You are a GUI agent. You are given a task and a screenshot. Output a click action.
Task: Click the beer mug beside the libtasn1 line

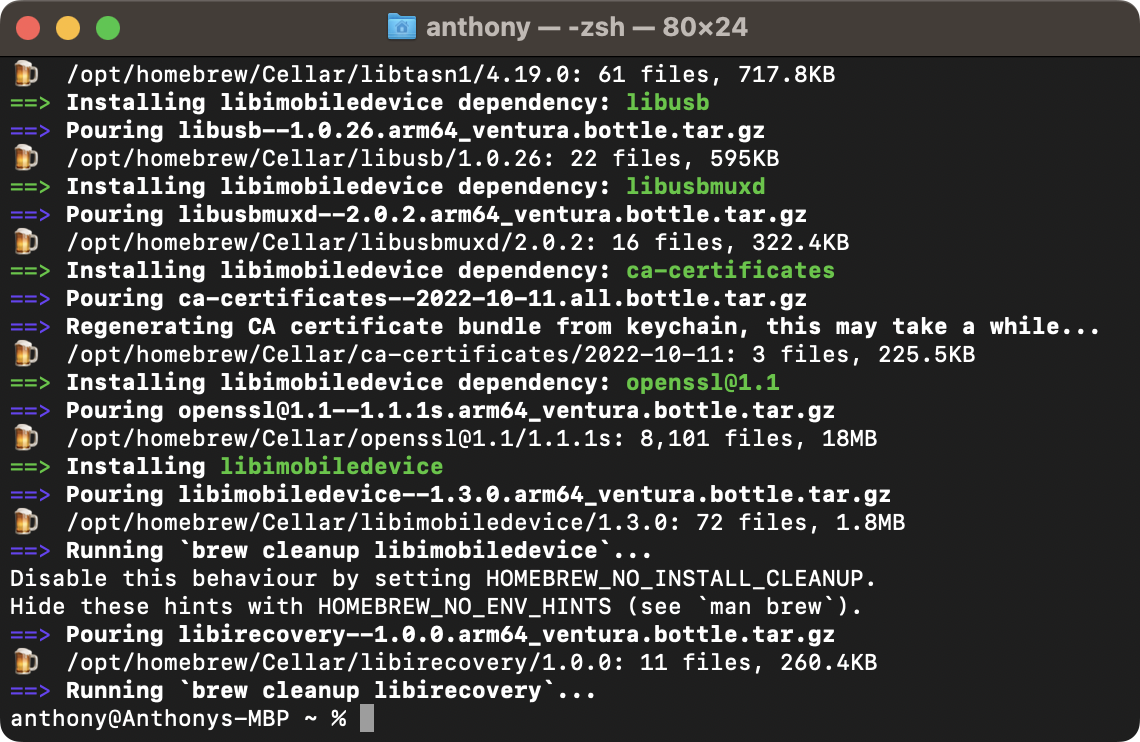[26, 74]
